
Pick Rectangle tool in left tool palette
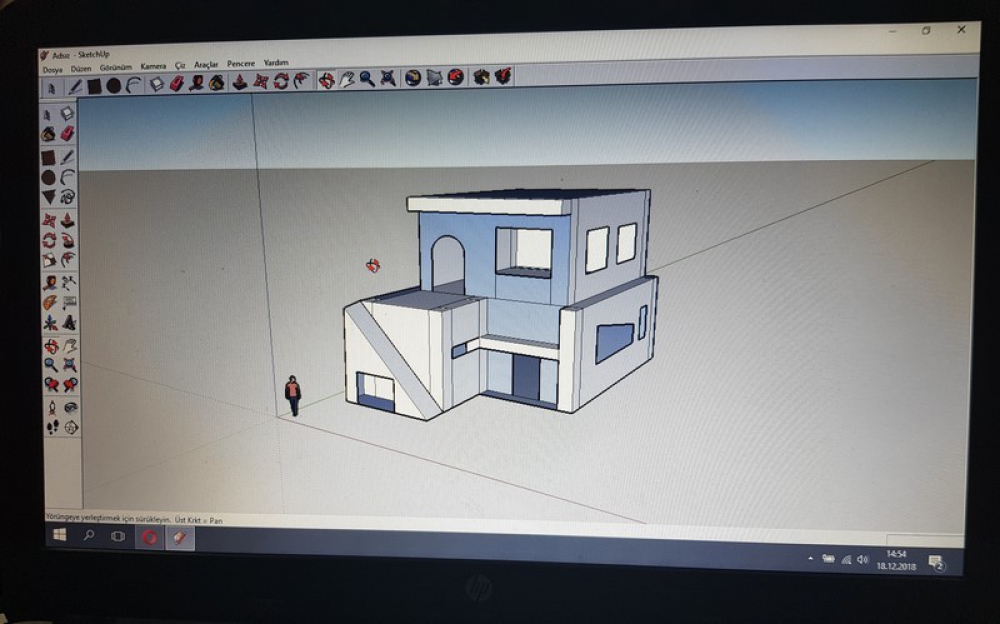click(48, 157)
